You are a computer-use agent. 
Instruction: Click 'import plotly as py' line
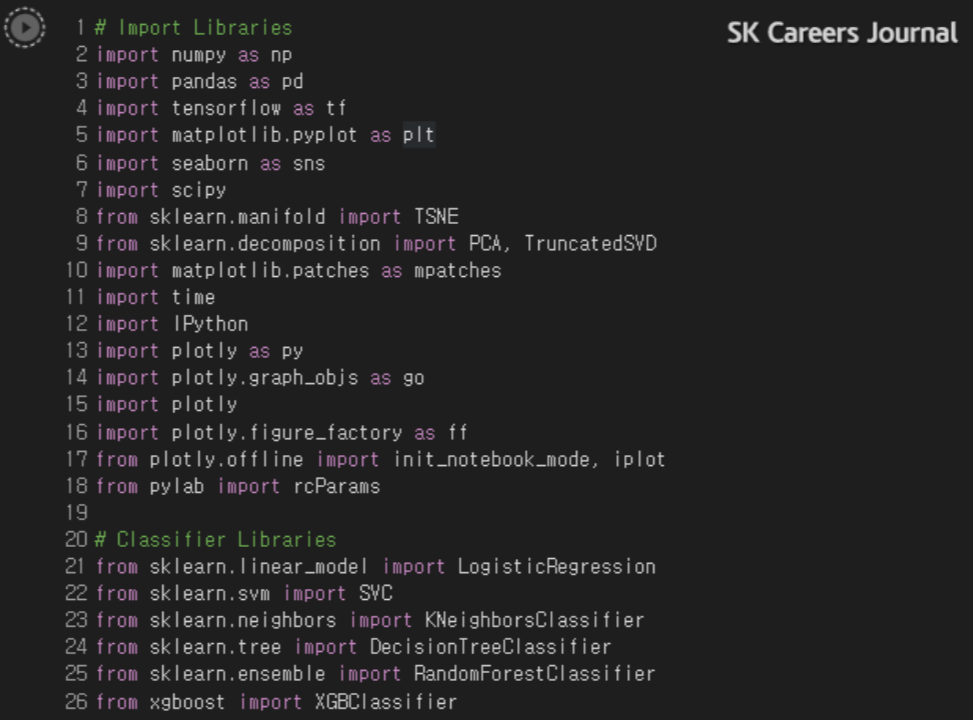point(200,351)
